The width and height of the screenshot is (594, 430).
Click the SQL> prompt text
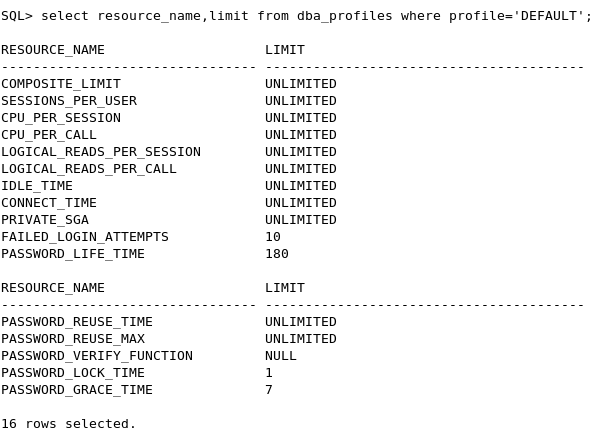point(17,16)
